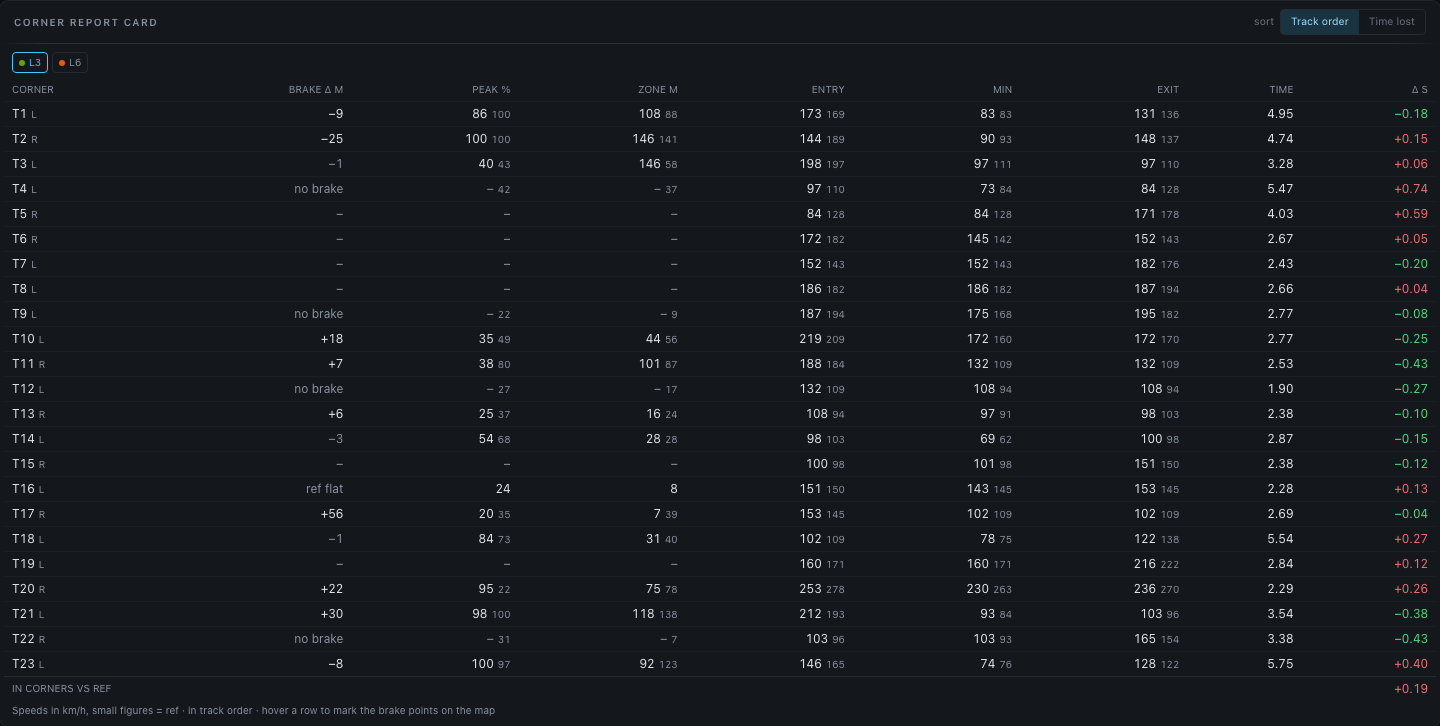The width and height of the screenshot is (1440, 726).
Task: Click the Δ S column header
Action: pyautogui.click(x=1419, y=90)
